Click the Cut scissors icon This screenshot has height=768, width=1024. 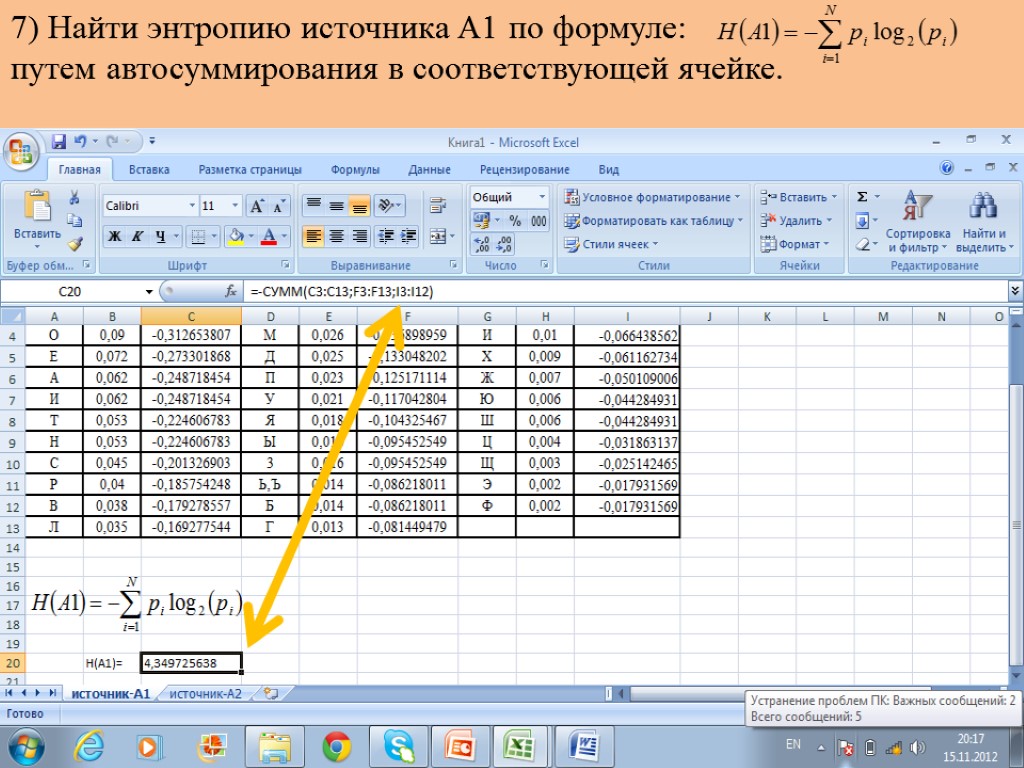74,197
